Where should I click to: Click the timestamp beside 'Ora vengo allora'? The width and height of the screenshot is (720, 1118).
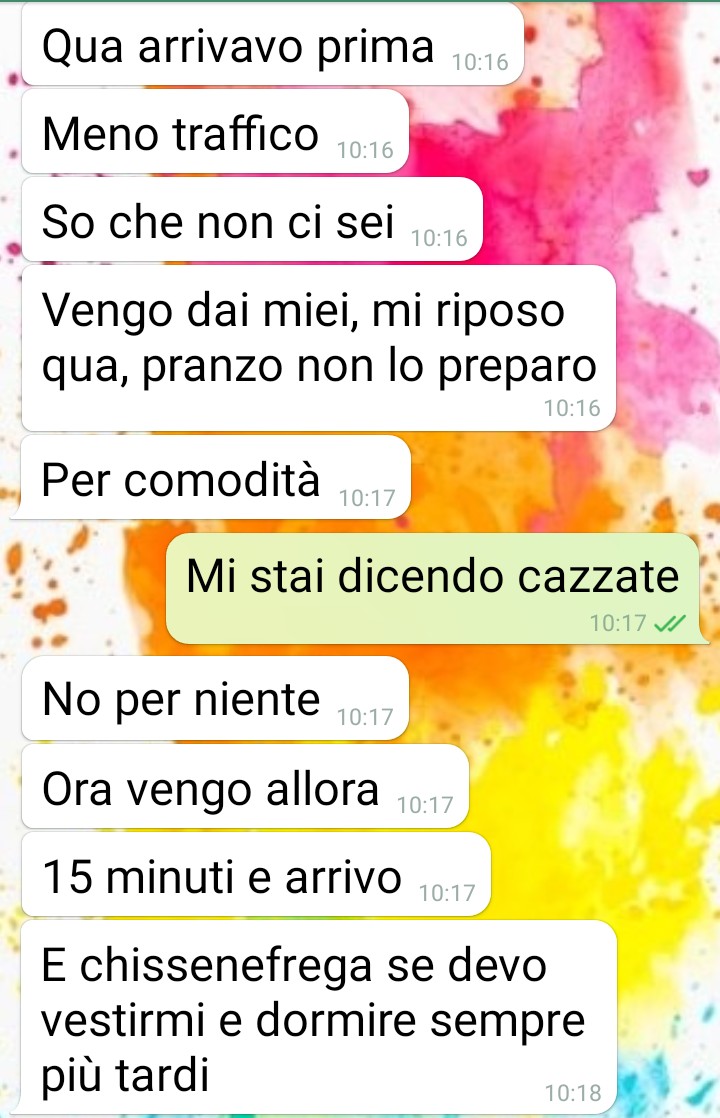pyautogui.click(x=425, y=806)
